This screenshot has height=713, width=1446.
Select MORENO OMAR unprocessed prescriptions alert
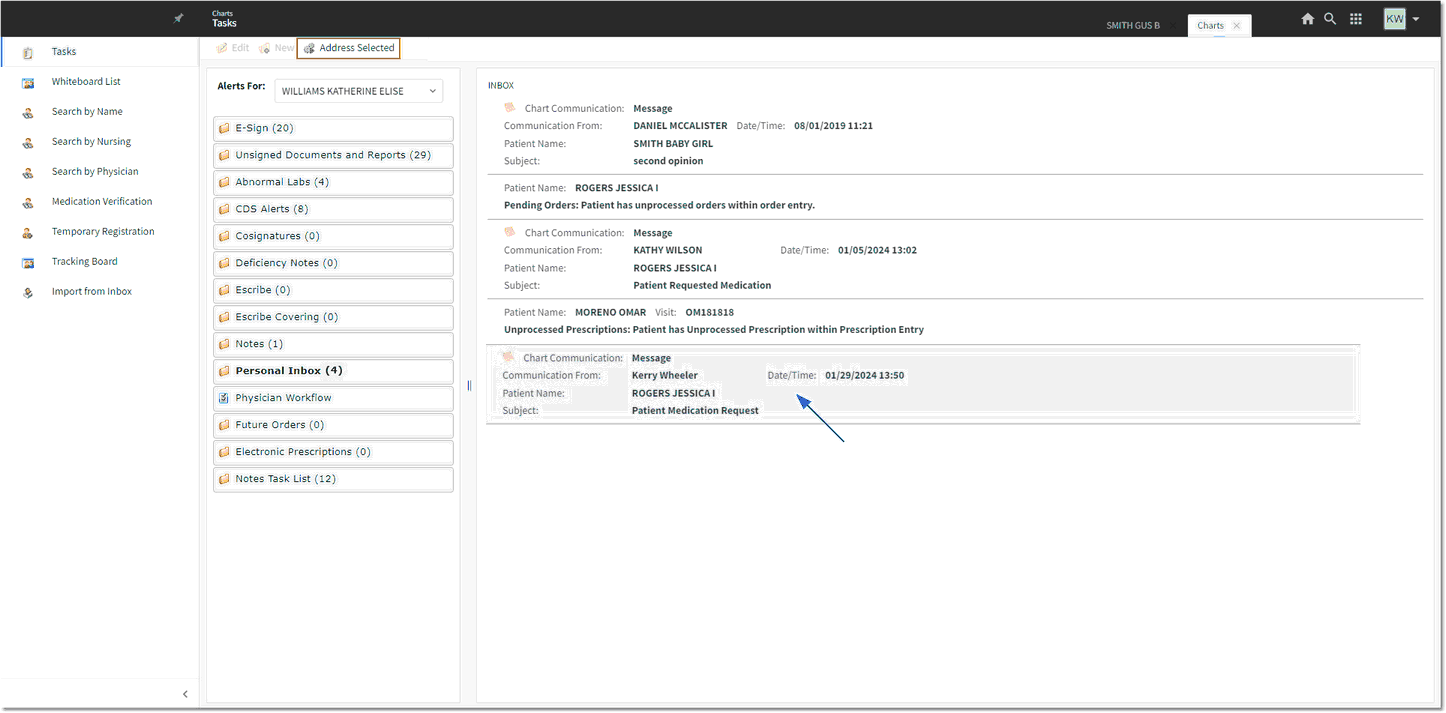coord(955,321)
